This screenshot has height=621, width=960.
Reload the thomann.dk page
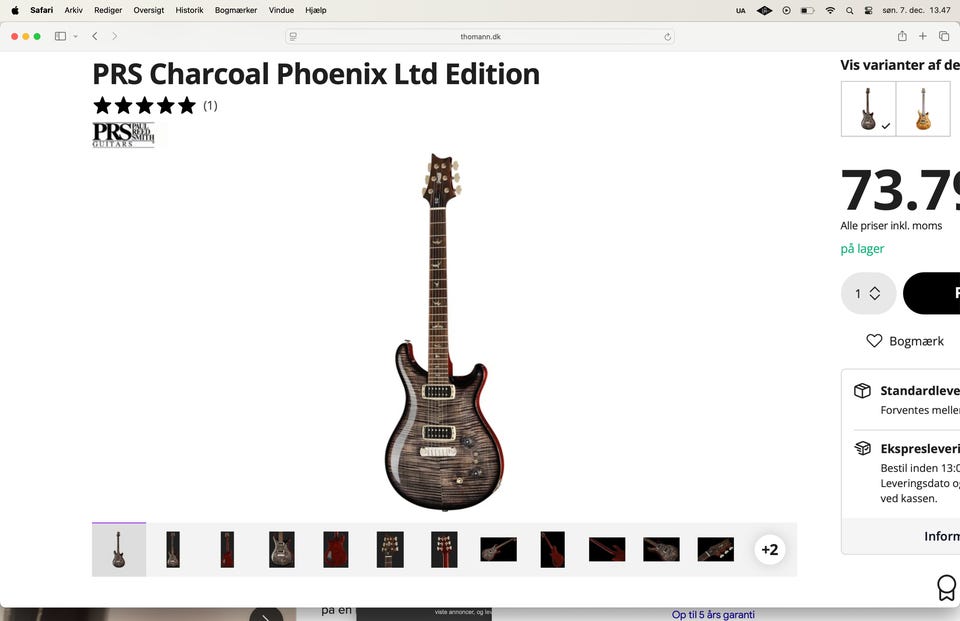pos(667,37)
